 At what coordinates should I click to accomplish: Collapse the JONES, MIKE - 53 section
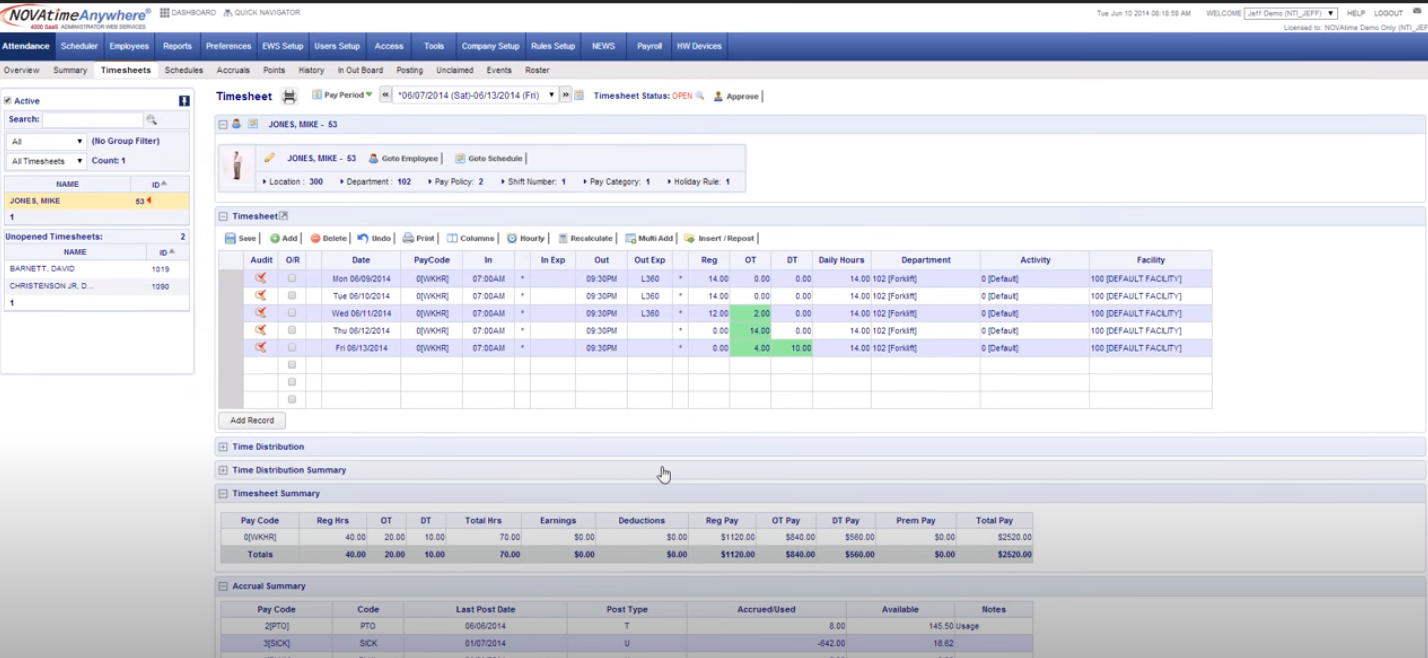coord(223,125)
